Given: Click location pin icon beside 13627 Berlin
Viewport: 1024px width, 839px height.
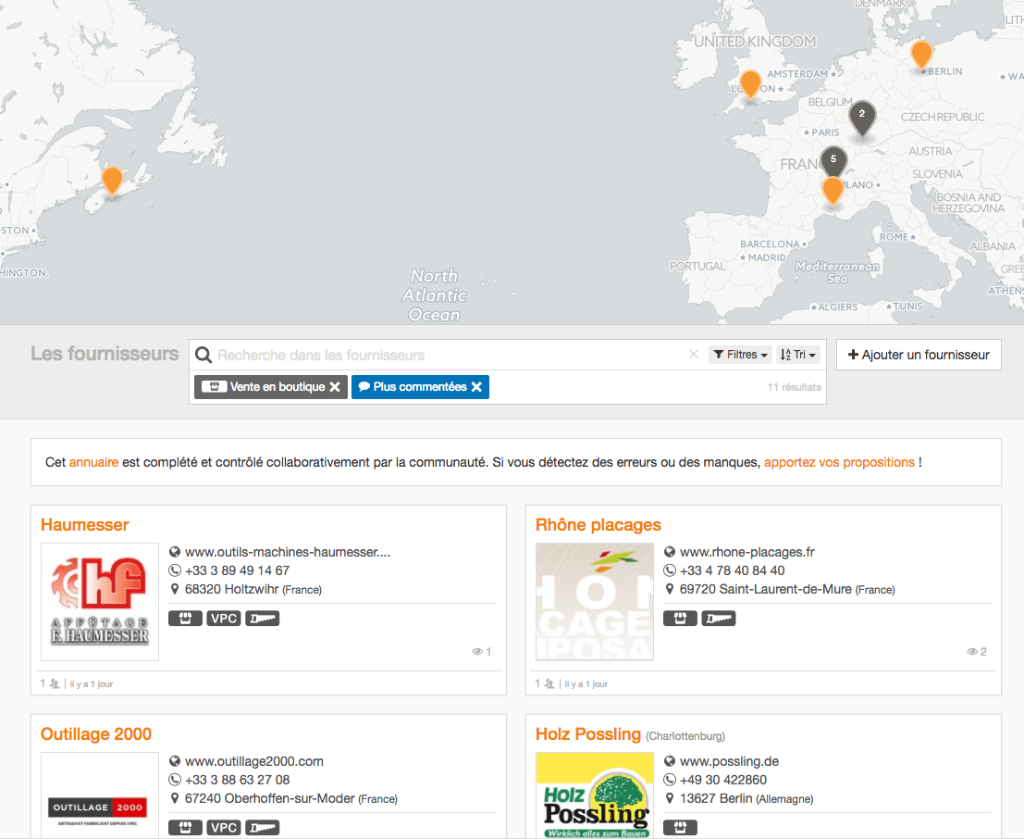Looking at the screenshot, I should point(669,799).
